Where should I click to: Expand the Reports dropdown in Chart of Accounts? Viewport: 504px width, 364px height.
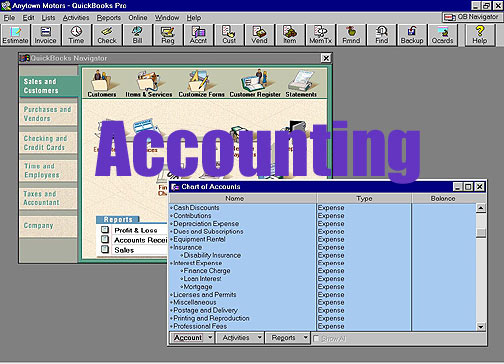[x=288, y=338]
